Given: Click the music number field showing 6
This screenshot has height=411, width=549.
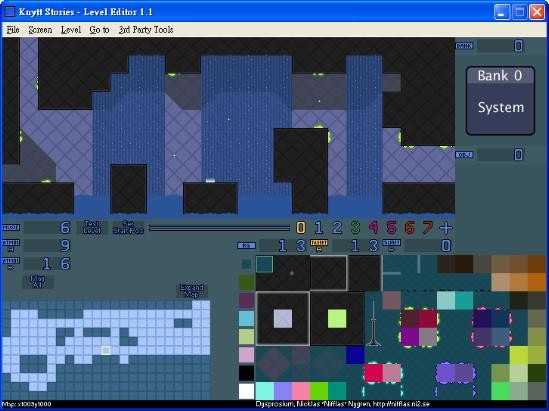Looking at the screenshot, I should [x=48, y=228].
